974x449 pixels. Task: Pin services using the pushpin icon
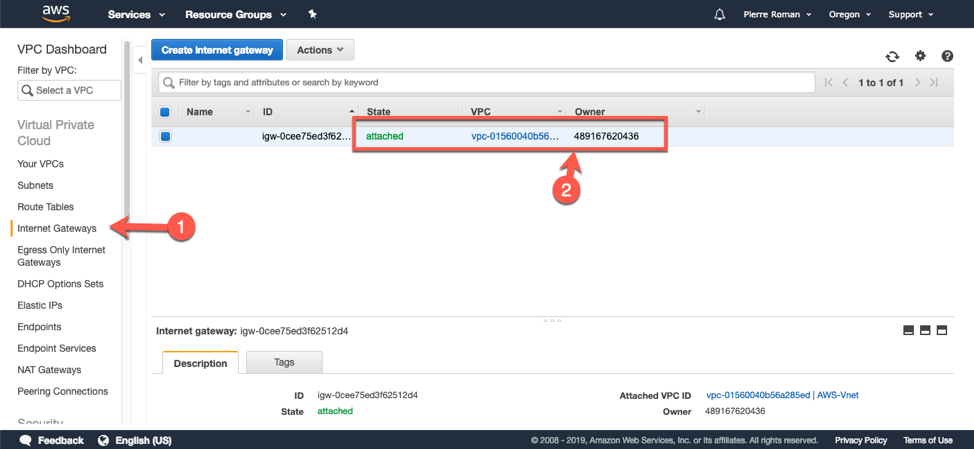(312, 14)
